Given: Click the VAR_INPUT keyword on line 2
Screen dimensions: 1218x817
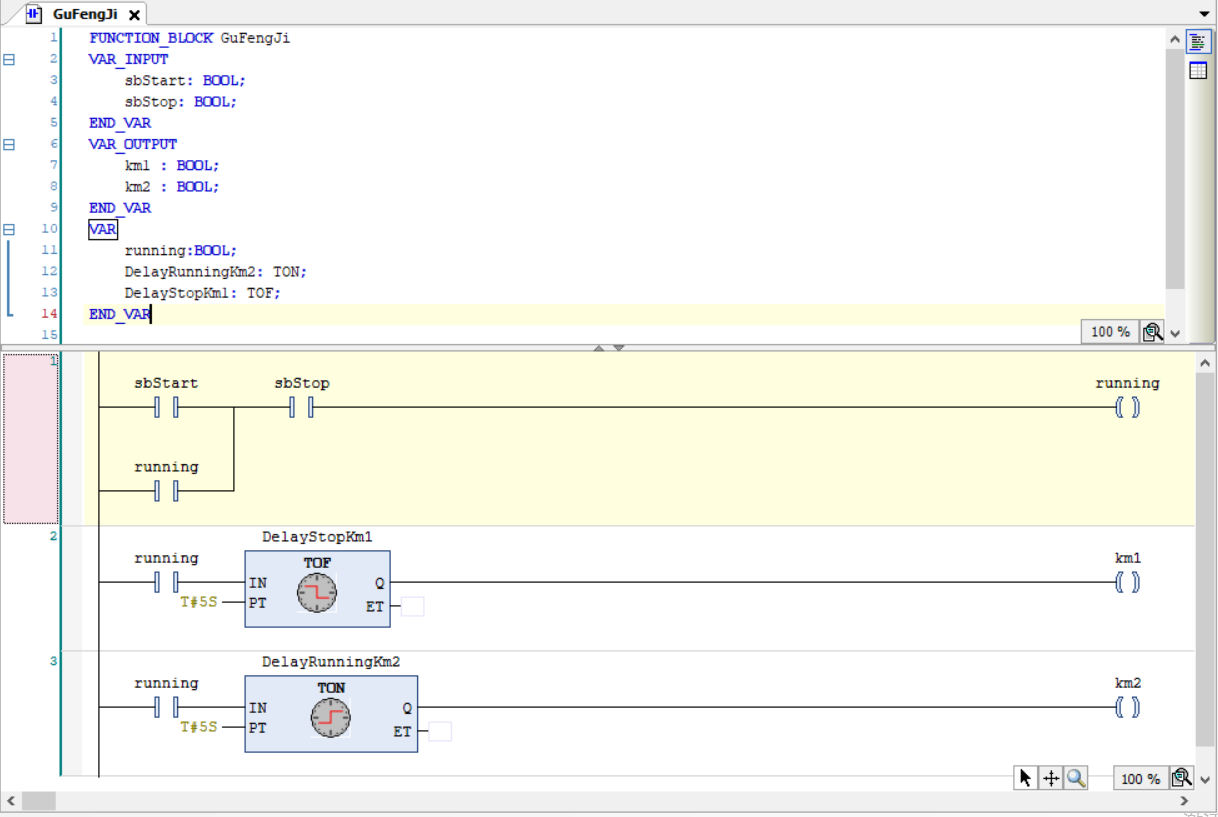Looking at the screenshot, I should point(129,59).
